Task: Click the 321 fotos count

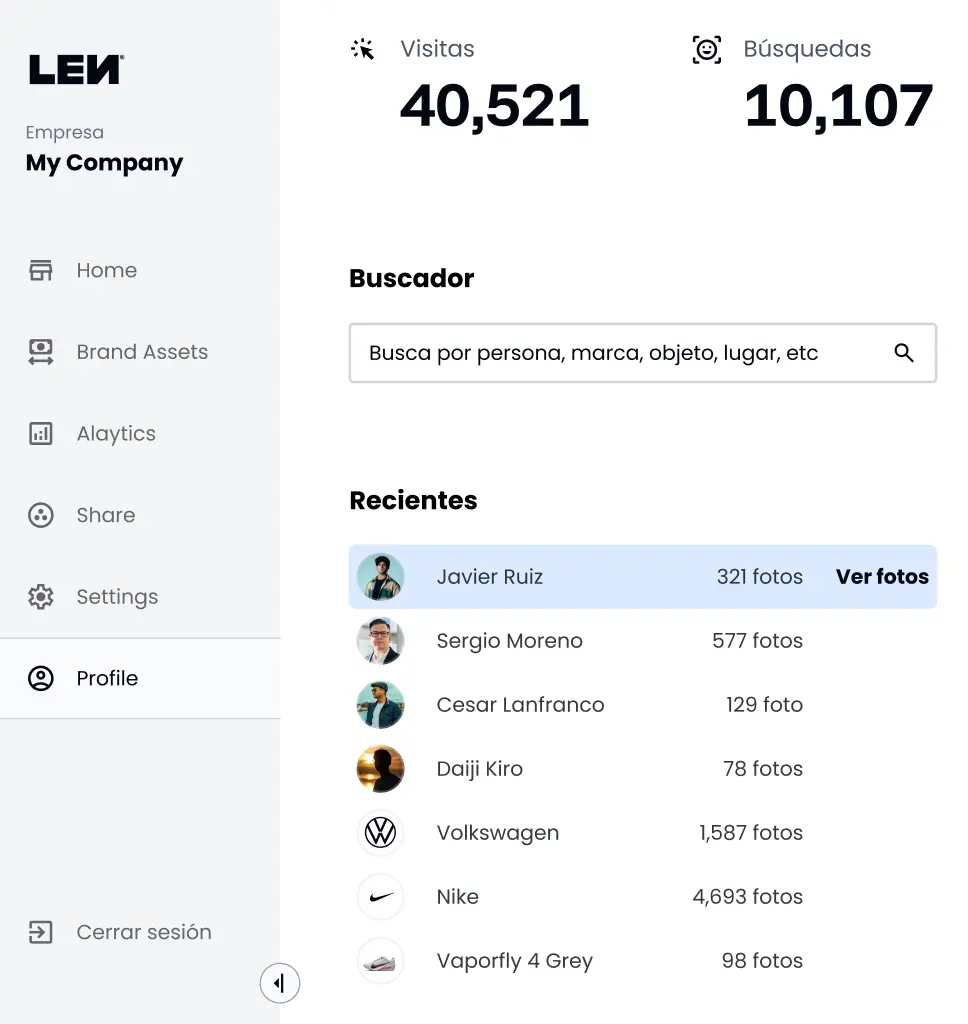Action: coord(760,577)
